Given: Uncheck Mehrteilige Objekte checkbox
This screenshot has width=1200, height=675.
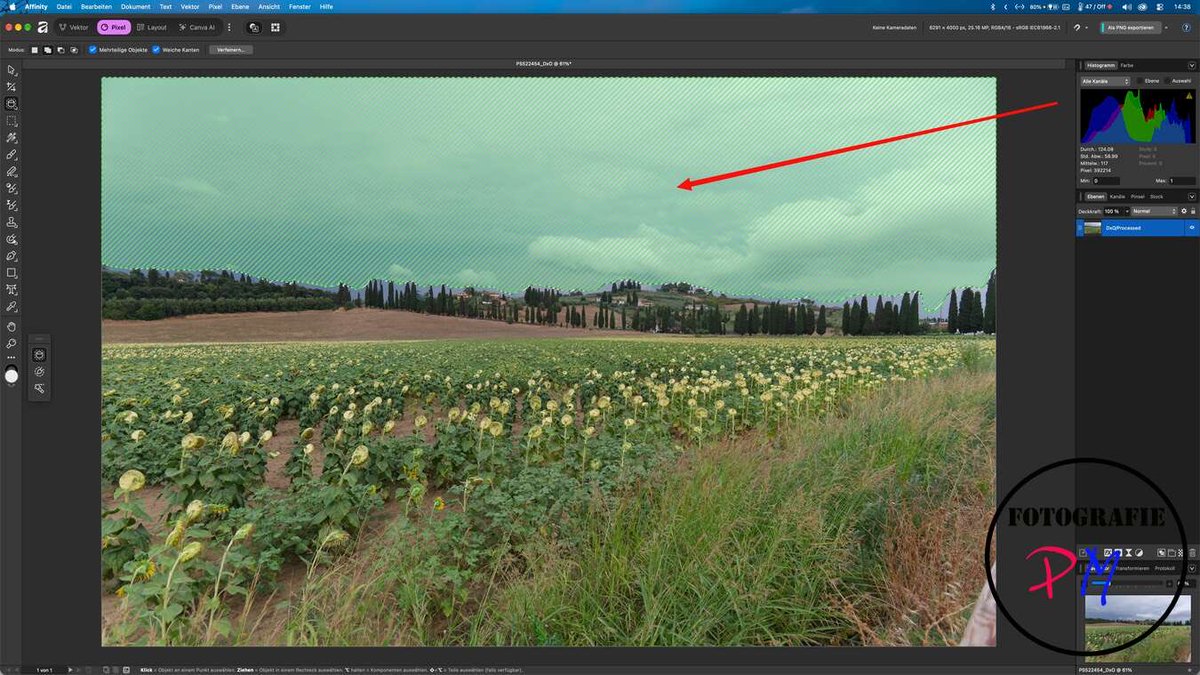Looking at the screenshot, I should click(93, 49).
